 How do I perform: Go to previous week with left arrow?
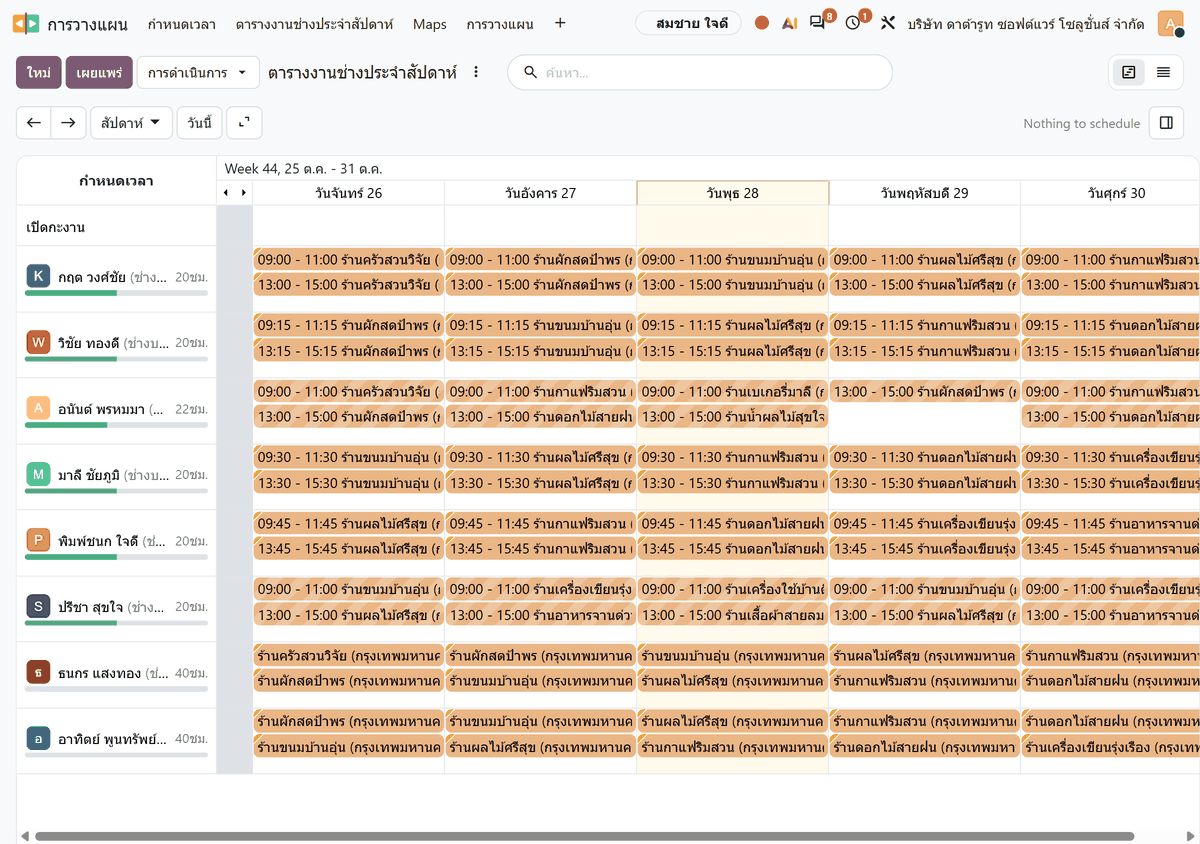[x=34, y=123]
